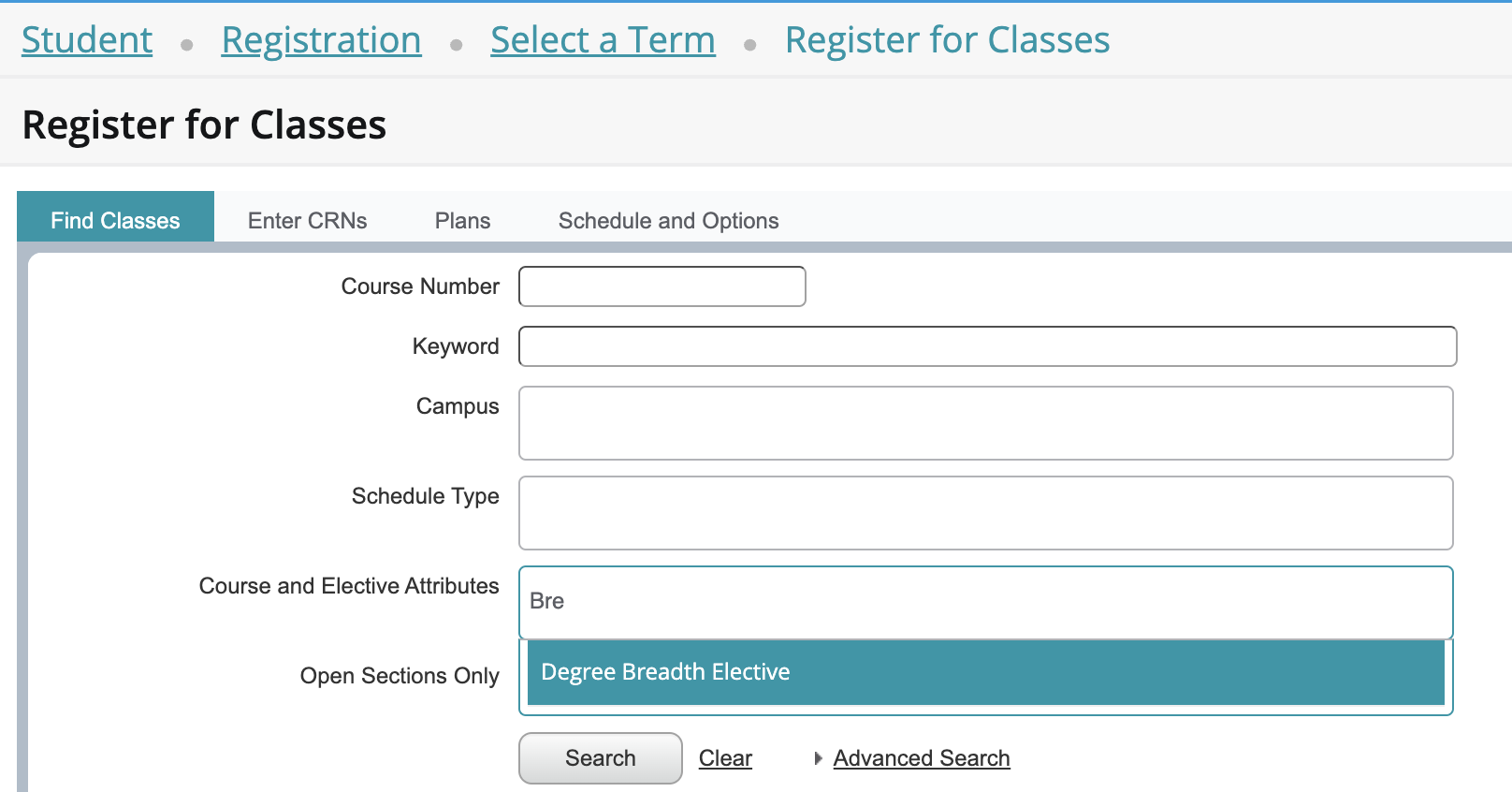Screen dimensions: 1512x792
Task: Open the Plans tab
Action: [462, 221]
